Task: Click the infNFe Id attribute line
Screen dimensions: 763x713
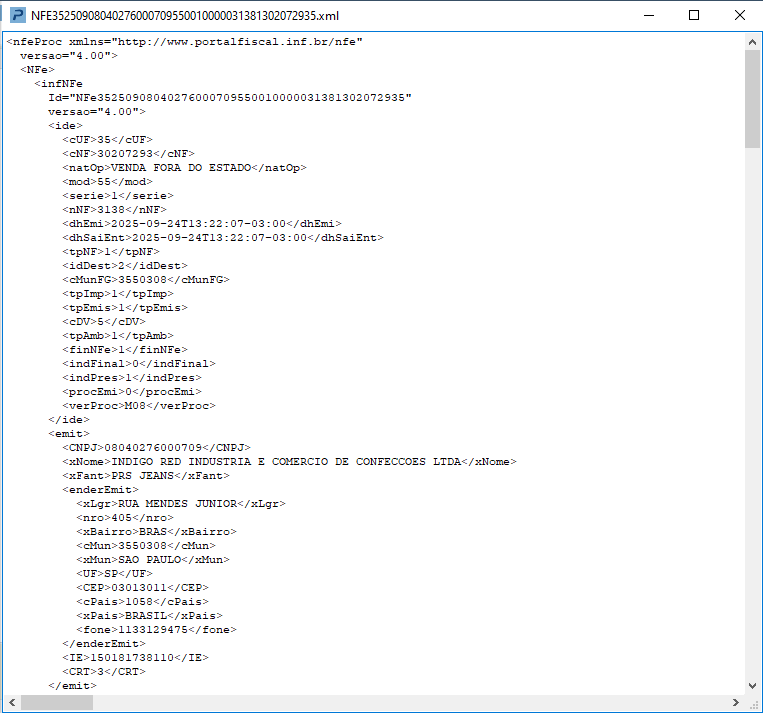Action: pos(230,98)
